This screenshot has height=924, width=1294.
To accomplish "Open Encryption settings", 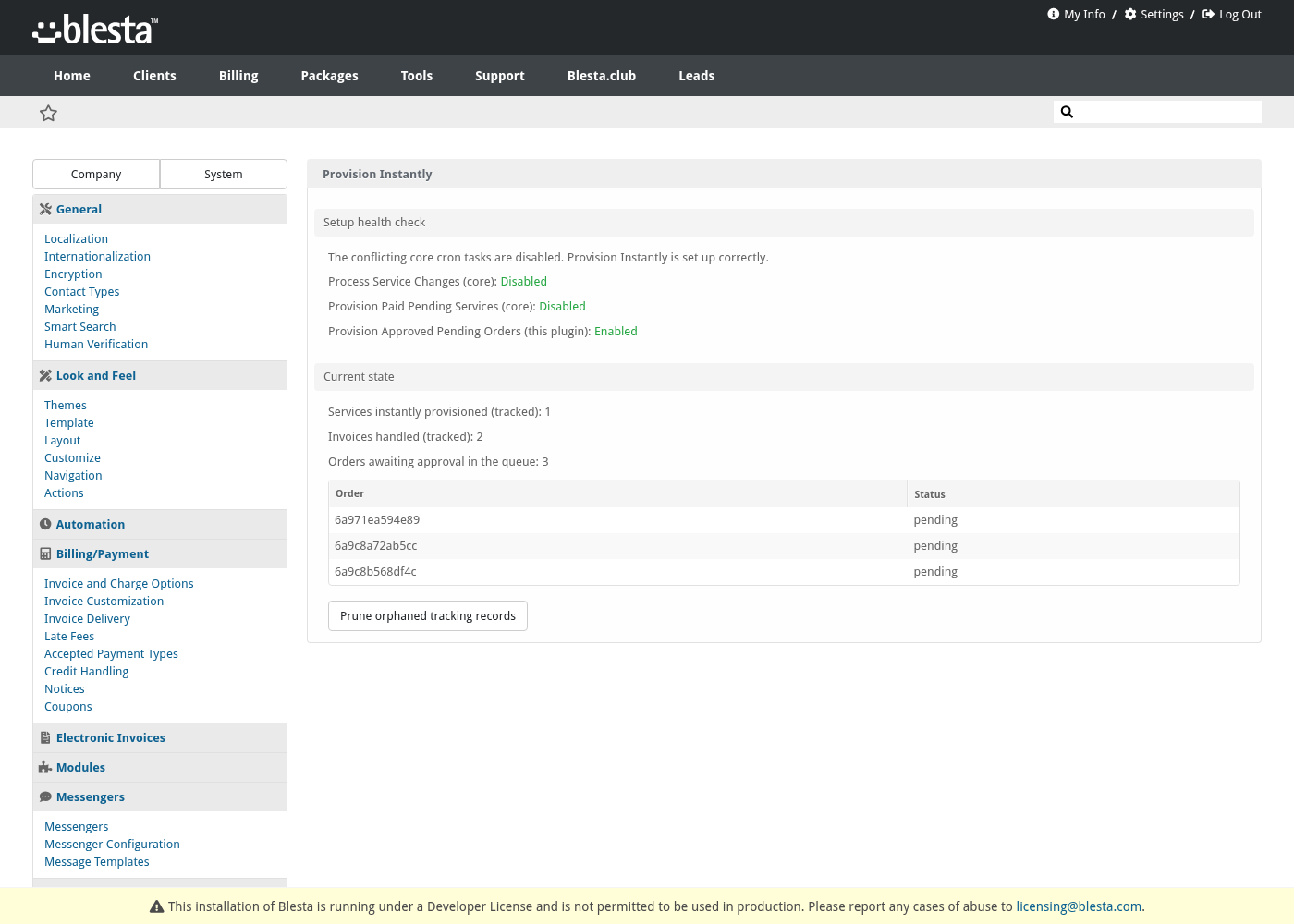I will coord(73,274).
